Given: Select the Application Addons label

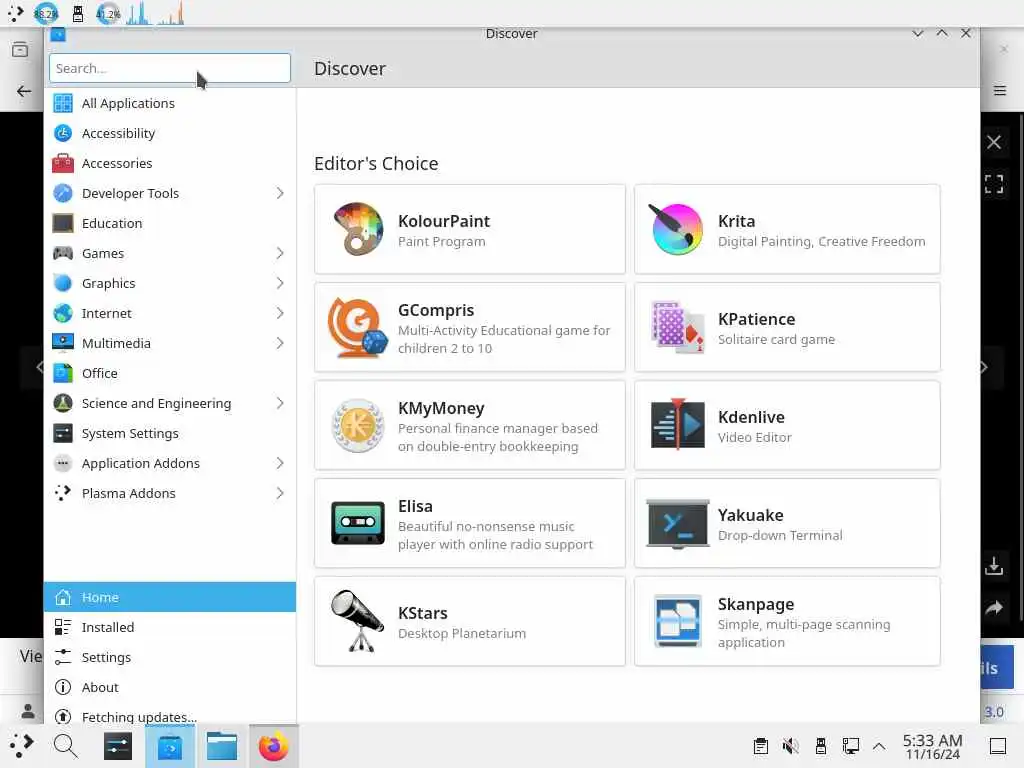Looking at the screenshot, I should 140,464.
